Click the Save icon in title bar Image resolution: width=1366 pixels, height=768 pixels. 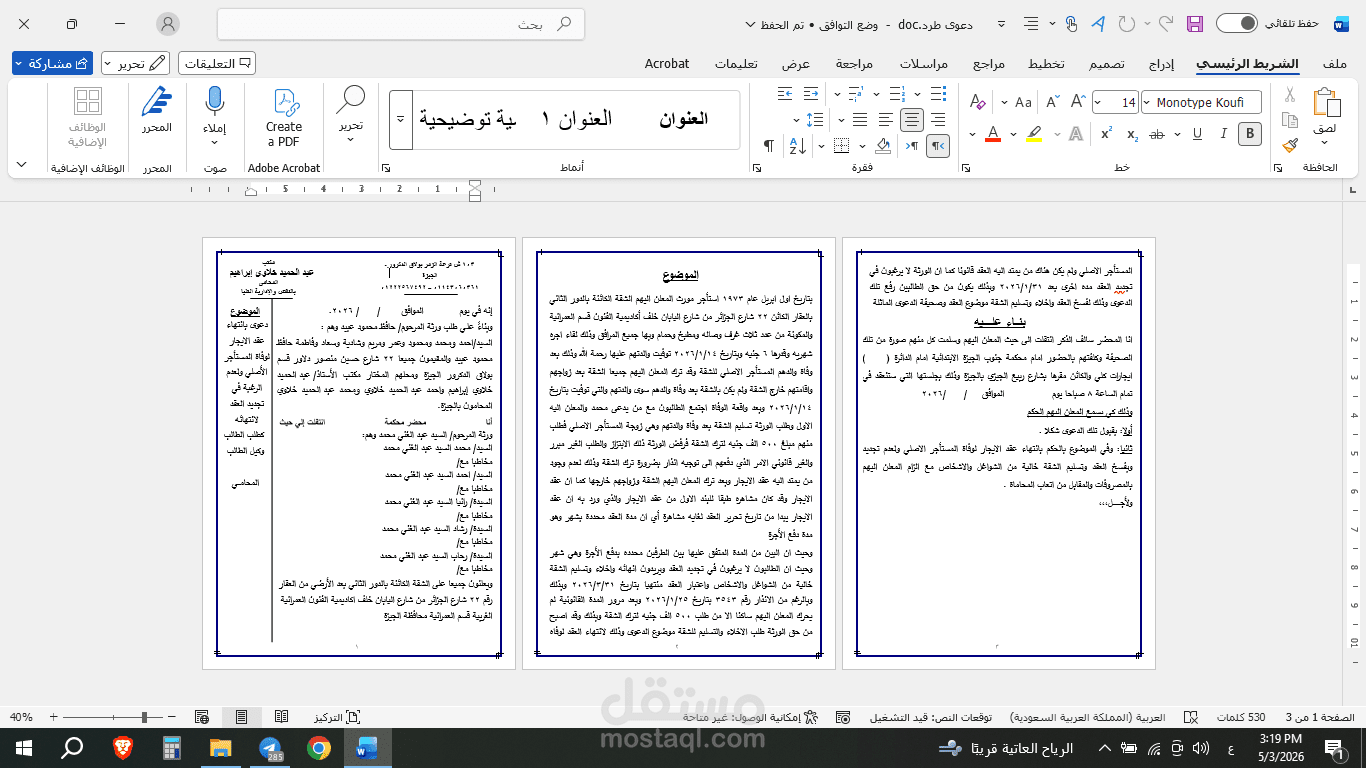(x=1194, y=23)
